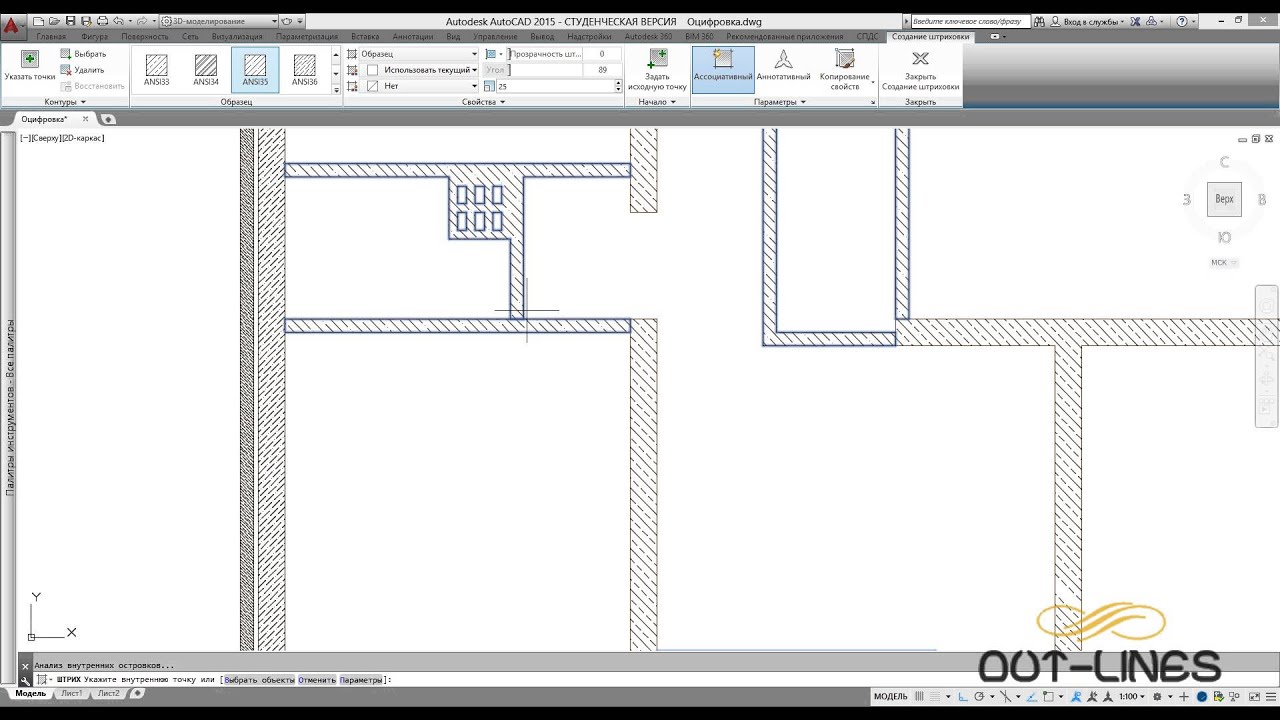Click Отменить command line option
Viewport: 1280px width, 720px height.
click(317, 680)
